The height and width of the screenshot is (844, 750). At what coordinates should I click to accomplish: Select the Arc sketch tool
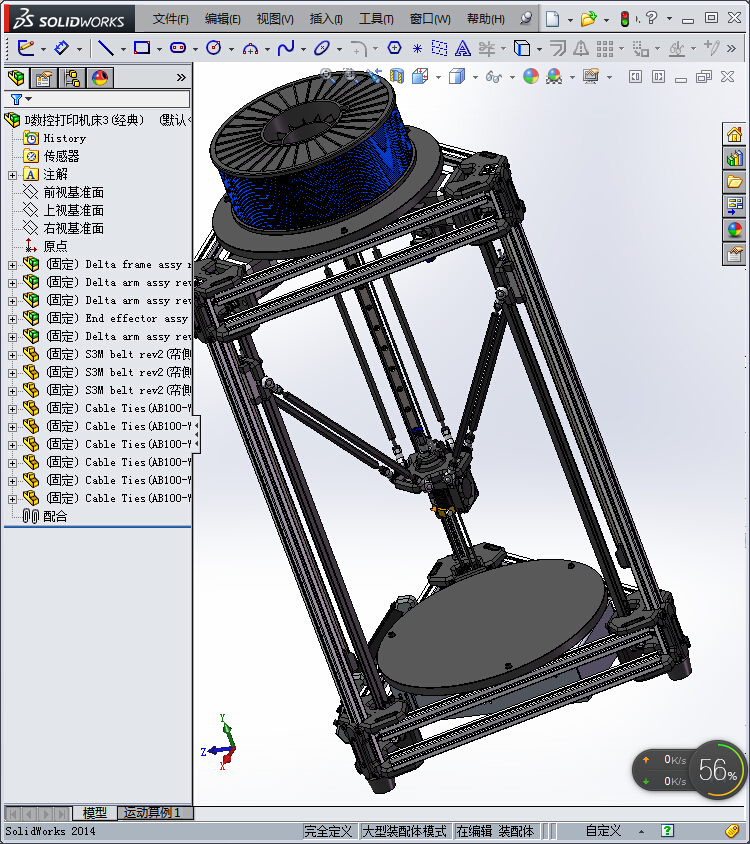coord(250,49)
